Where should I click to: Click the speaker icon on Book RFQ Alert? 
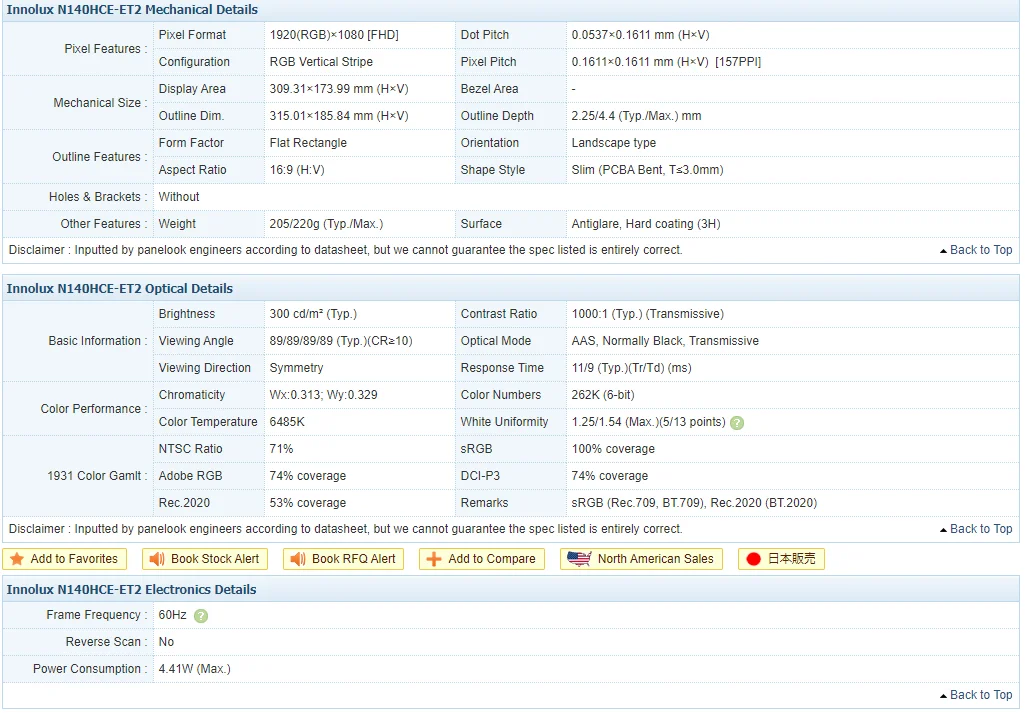(297, 559)
